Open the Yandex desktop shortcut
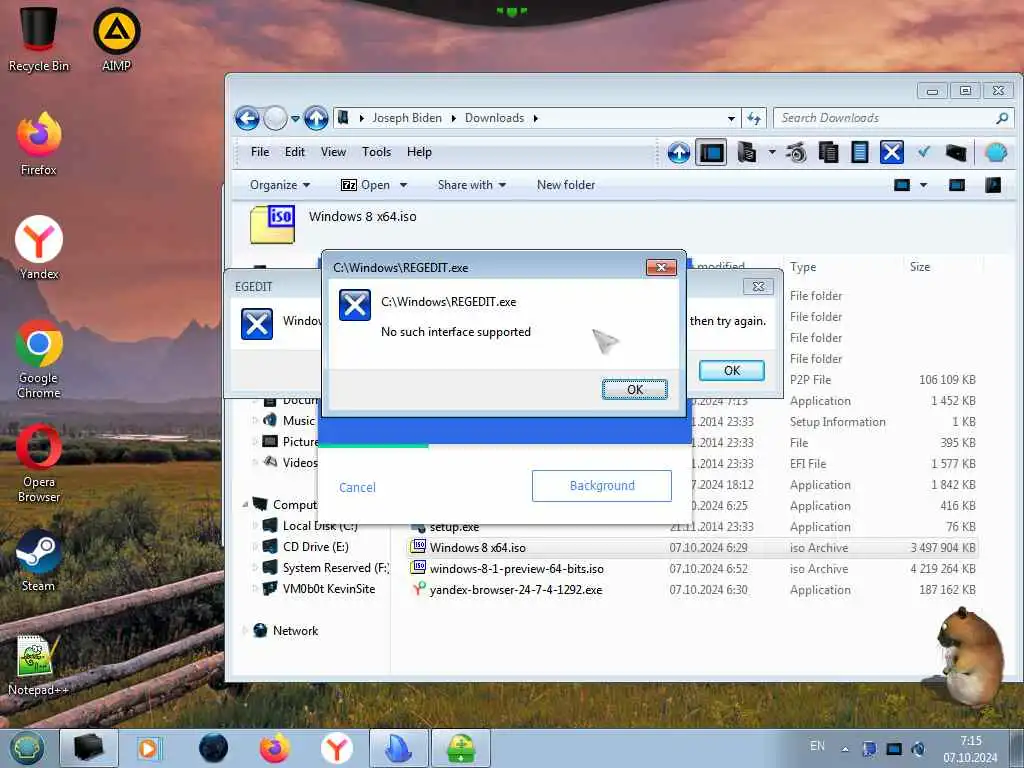1024x768 pixels. [39, 248]
